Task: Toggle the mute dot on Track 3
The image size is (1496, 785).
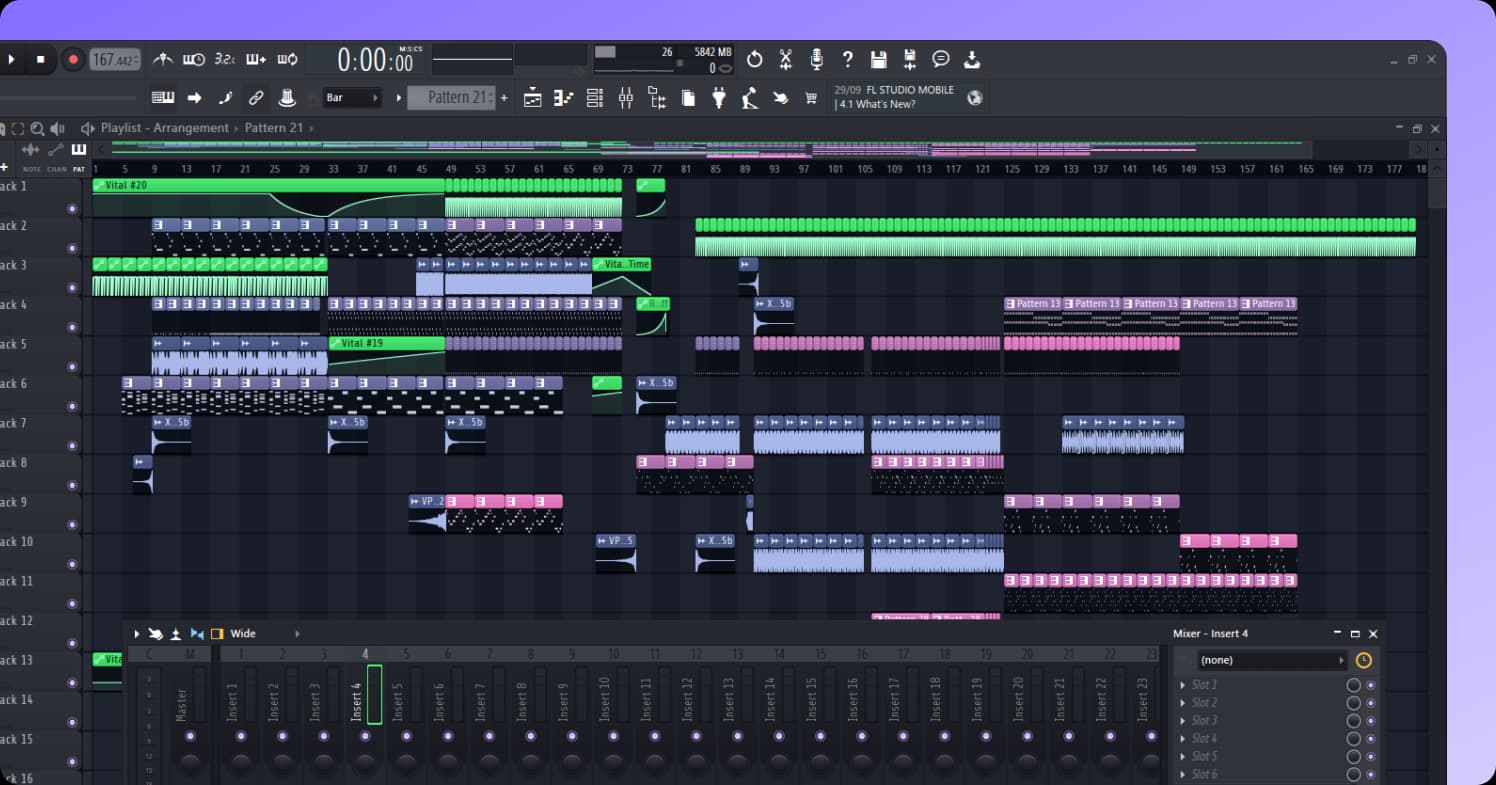Action: [71, 288]
